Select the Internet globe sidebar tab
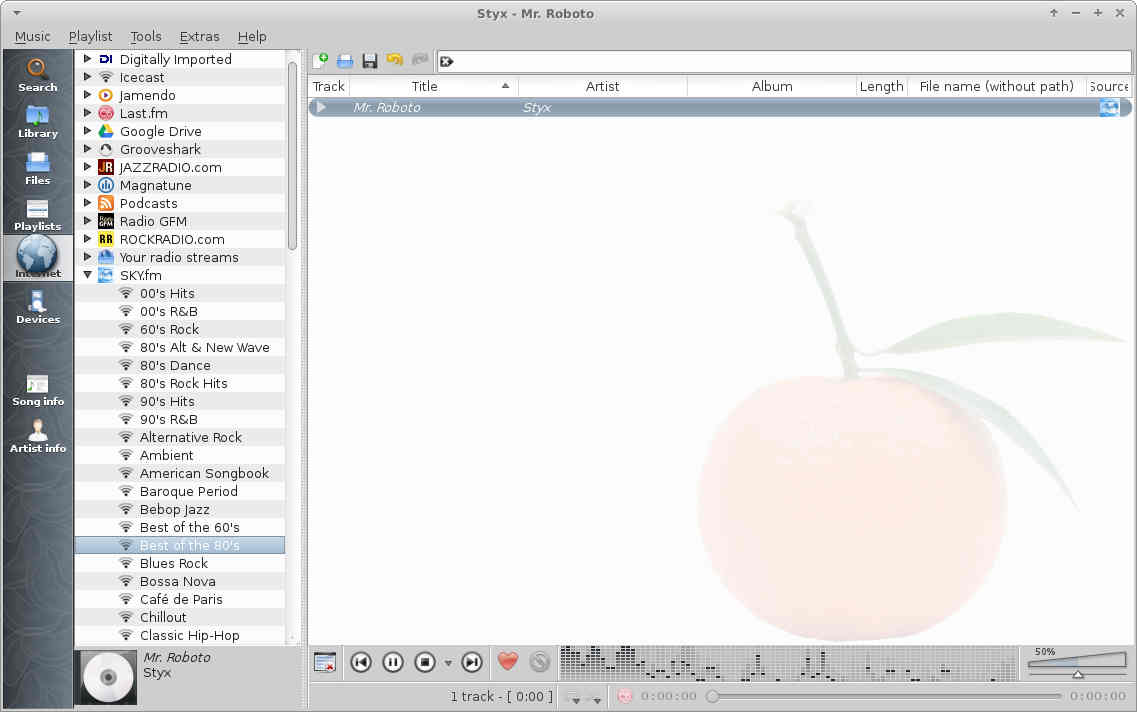This screenshot has width=1137, height=712. (37, 257)
